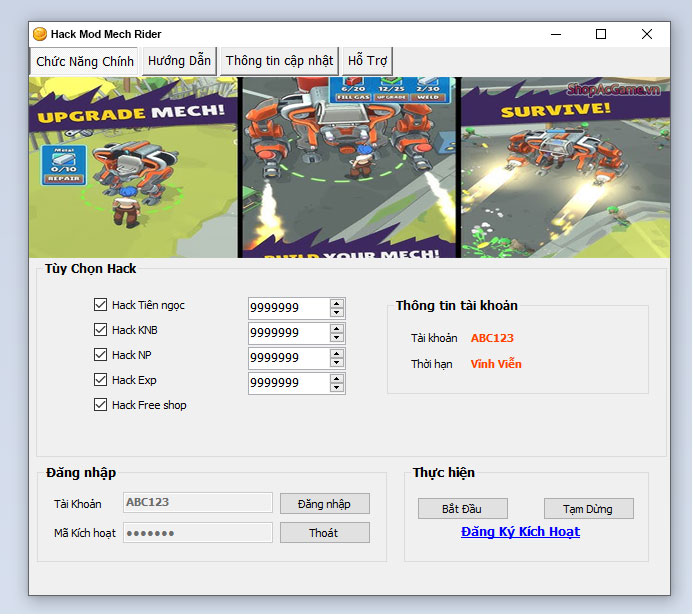Click the Tài Khoản input field
Viewport: 693px width, 616px height.
198,502
